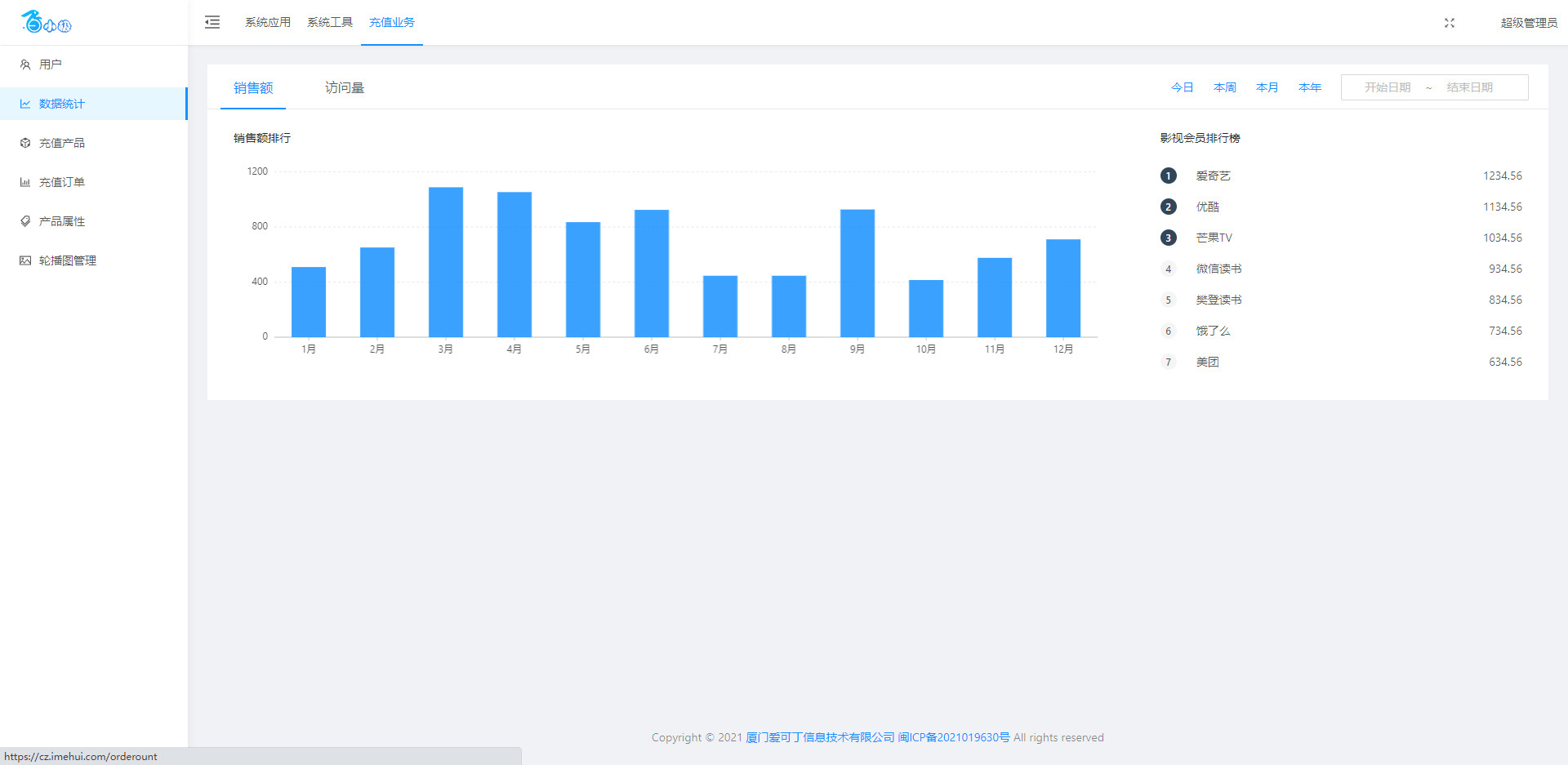Image resolution: width=1568 pixels, height=765 pixels.
Task: Click the 9月 bar in the chart
Action: tap(857, 274)
